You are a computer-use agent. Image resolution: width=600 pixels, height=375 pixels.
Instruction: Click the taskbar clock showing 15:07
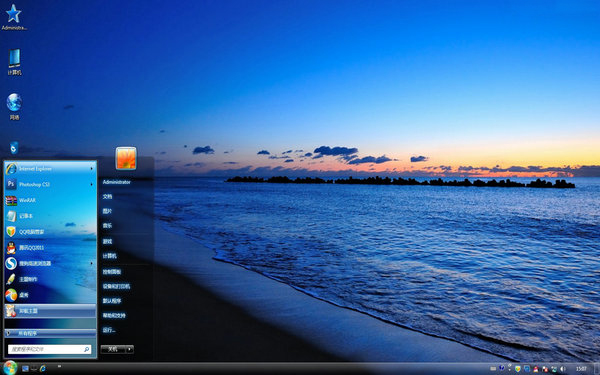[581, 369]
